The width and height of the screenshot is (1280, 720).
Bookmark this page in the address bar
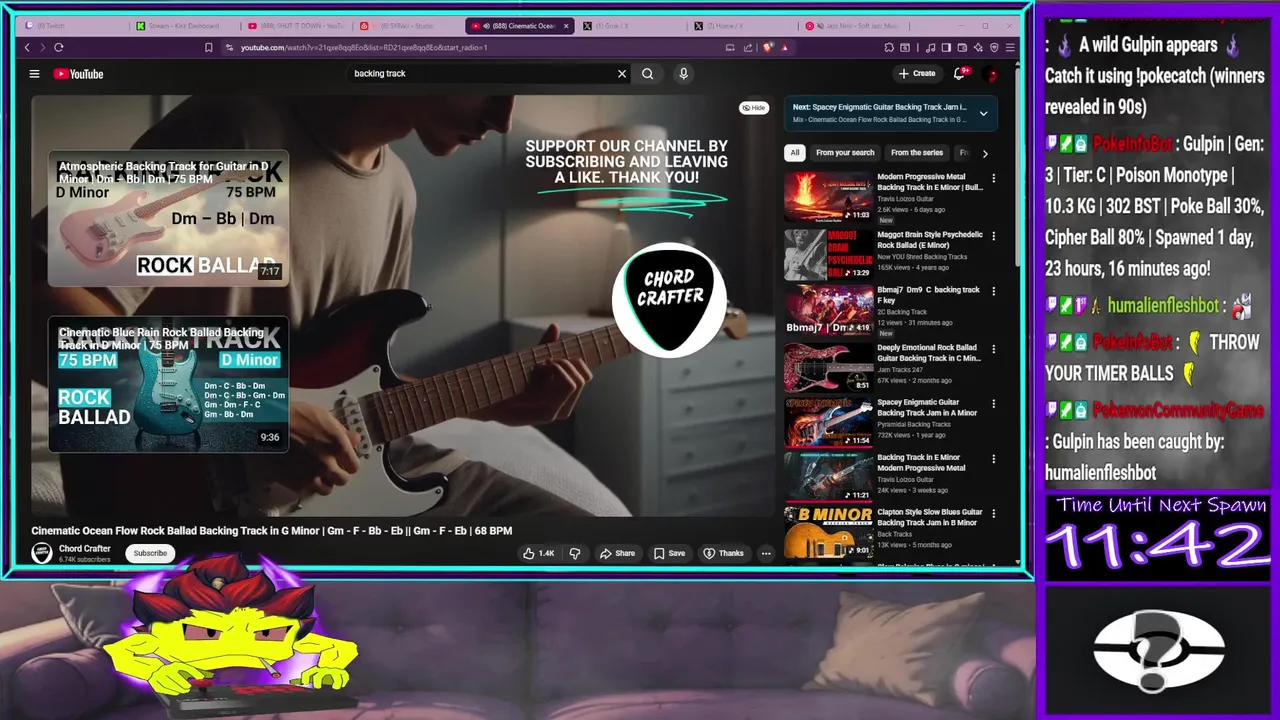208,47
